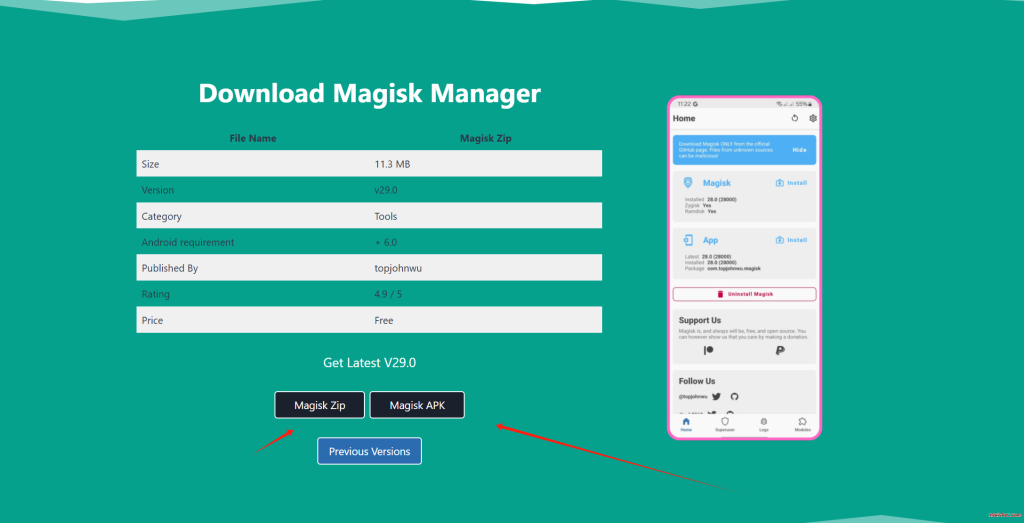Click the Patreon donation icon
This screenshot has width=1024, height=523.
pos(709,351)
